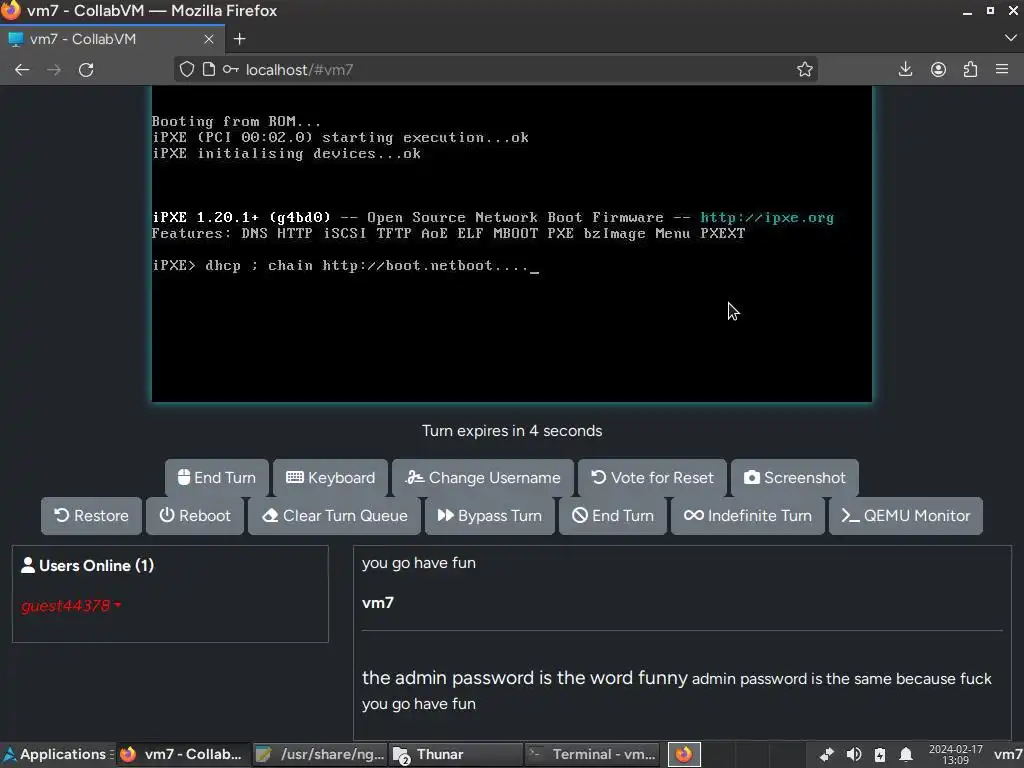Open the tracking protection shield icon
1024x768 pixels.
[187, 69]
